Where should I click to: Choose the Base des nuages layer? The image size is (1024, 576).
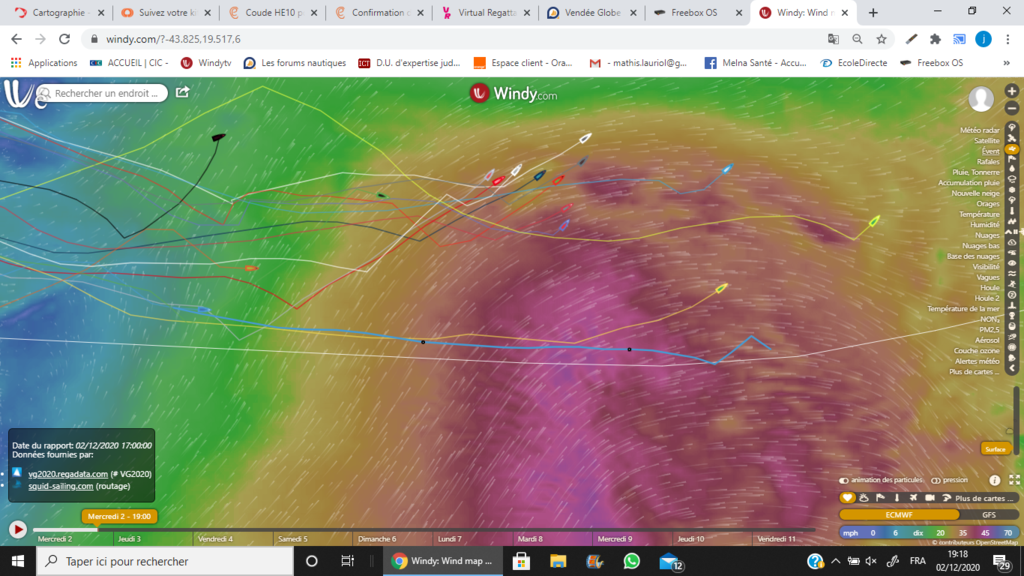click(x=973, y=256)
